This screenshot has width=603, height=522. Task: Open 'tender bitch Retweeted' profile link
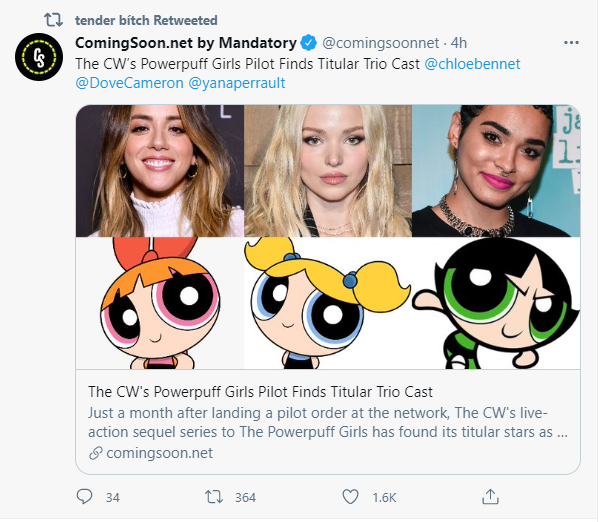146,20
